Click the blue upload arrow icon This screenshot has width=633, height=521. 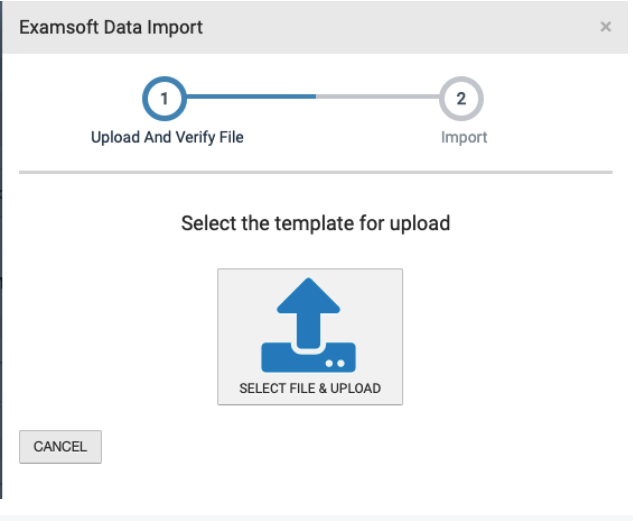[309, 307]
